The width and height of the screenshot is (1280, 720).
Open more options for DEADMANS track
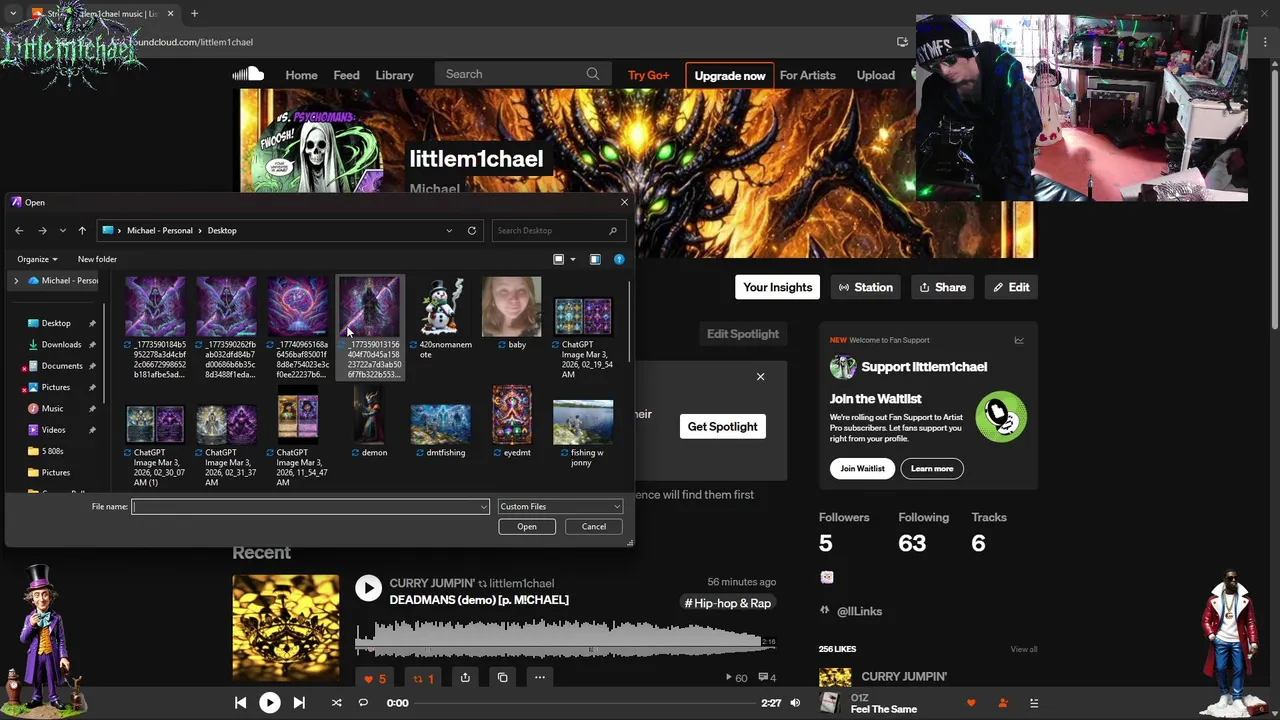tap(540, 678)
